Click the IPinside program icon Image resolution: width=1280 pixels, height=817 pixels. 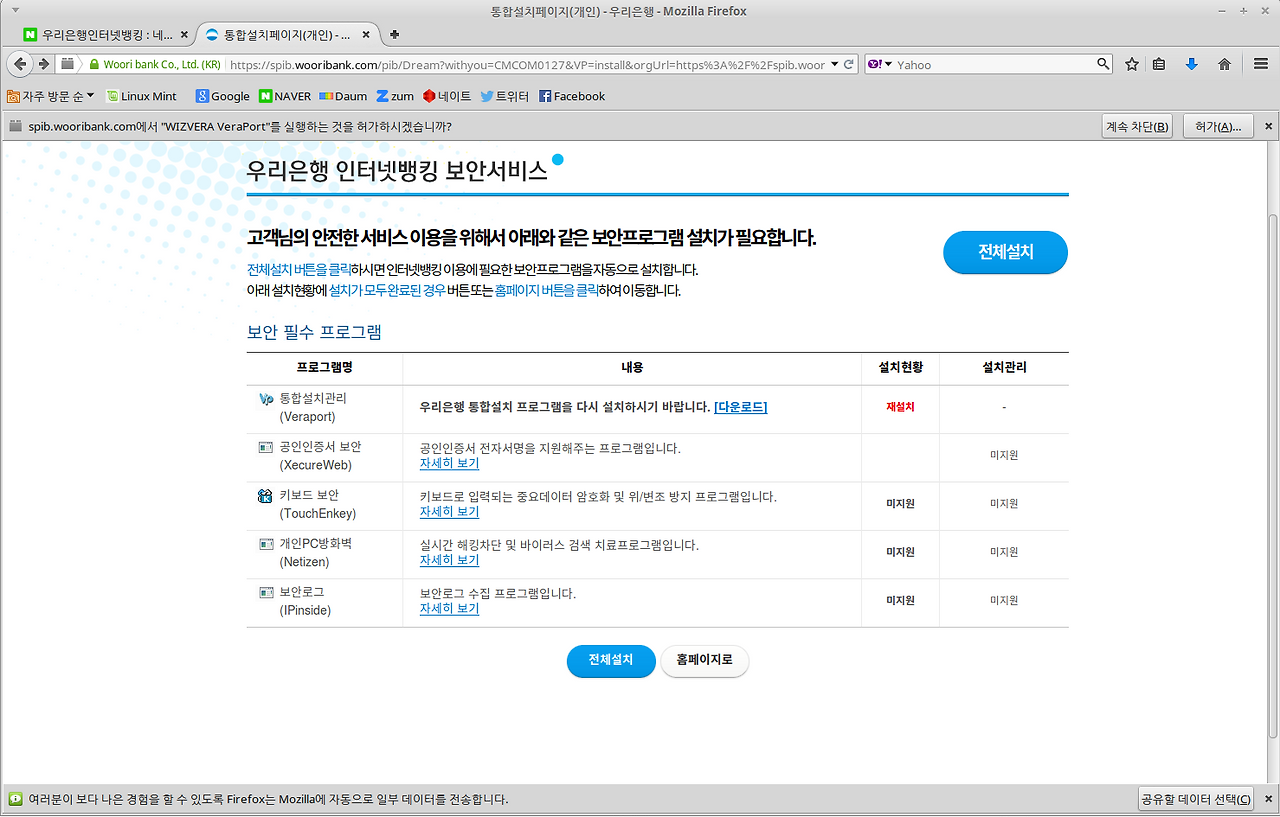[x=266, y=593]
